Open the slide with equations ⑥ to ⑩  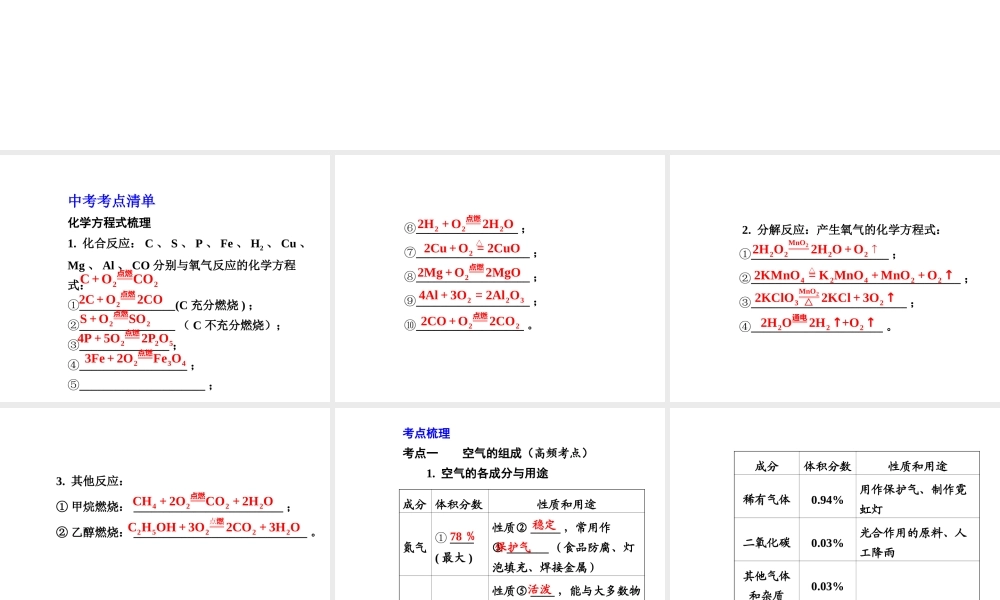click(x=500, y=278)
